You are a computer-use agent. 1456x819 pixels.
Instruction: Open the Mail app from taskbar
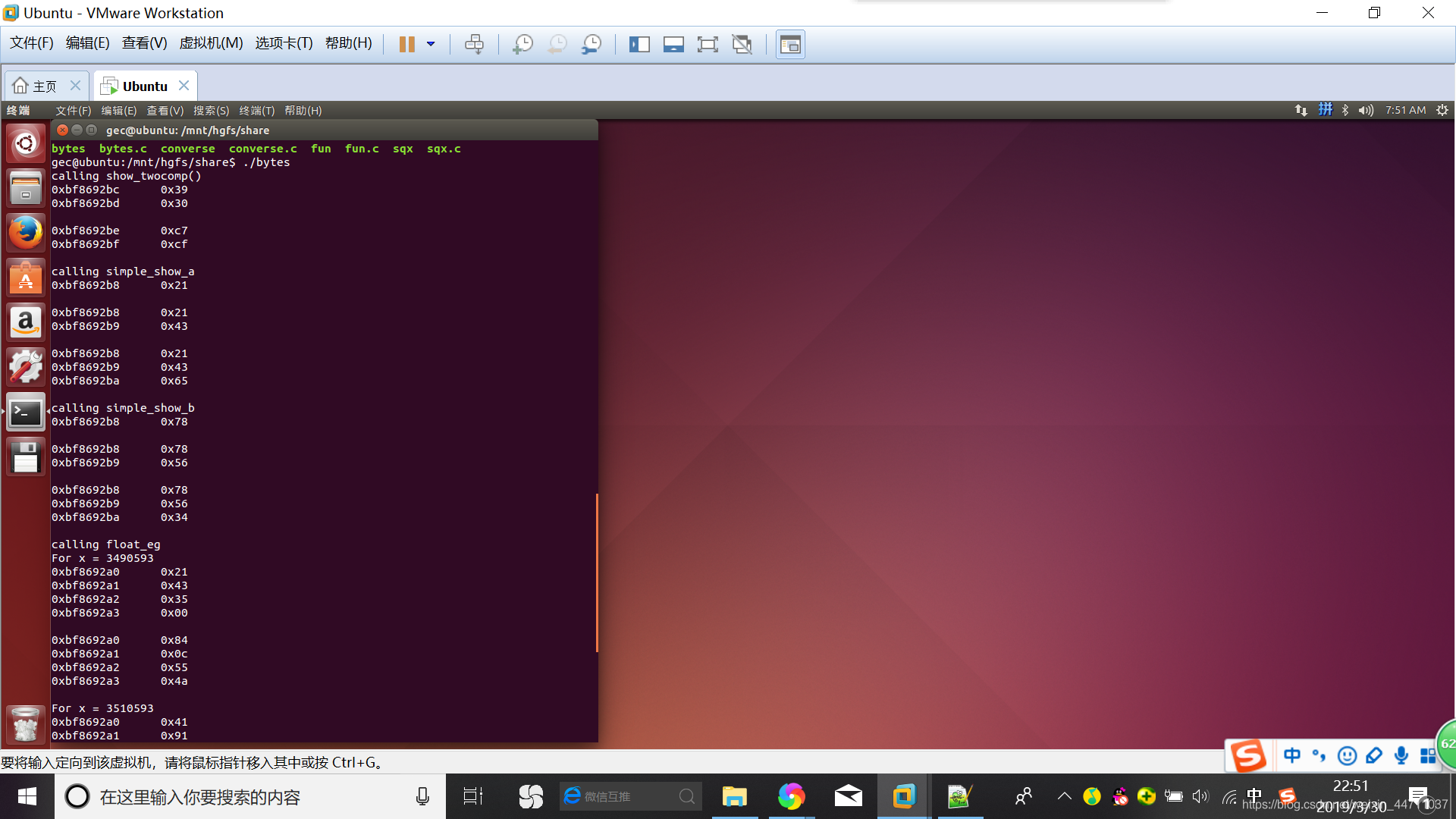[848, 796]
